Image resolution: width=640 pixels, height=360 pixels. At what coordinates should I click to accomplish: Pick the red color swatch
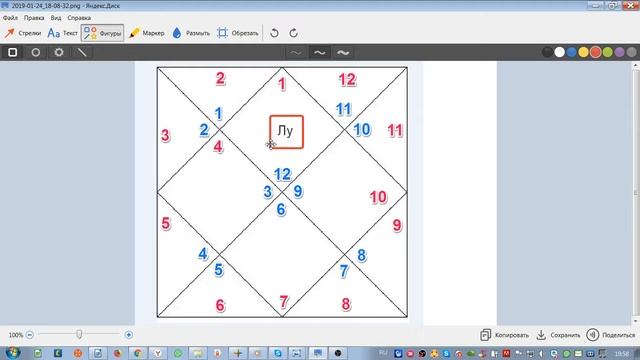tap(596, 52)
